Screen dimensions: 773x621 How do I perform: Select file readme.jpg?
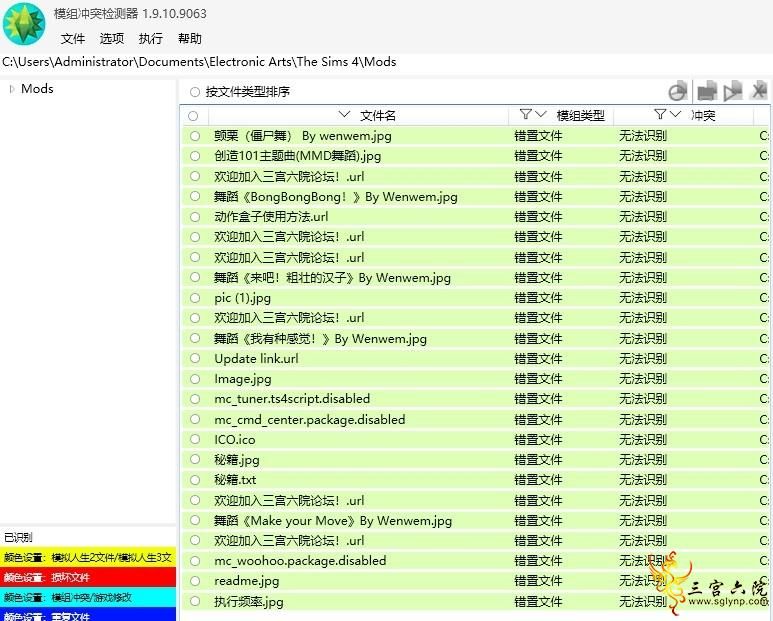[246, 581]
